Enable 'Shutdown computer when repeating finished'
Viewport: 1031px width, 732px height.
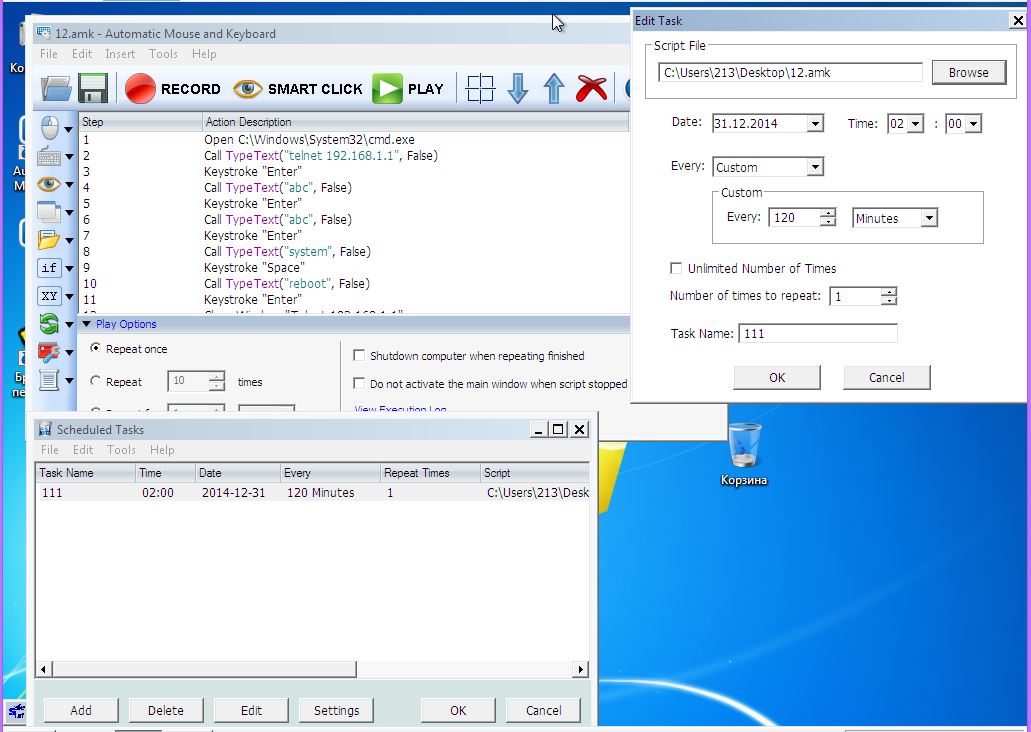pos(360,356)
